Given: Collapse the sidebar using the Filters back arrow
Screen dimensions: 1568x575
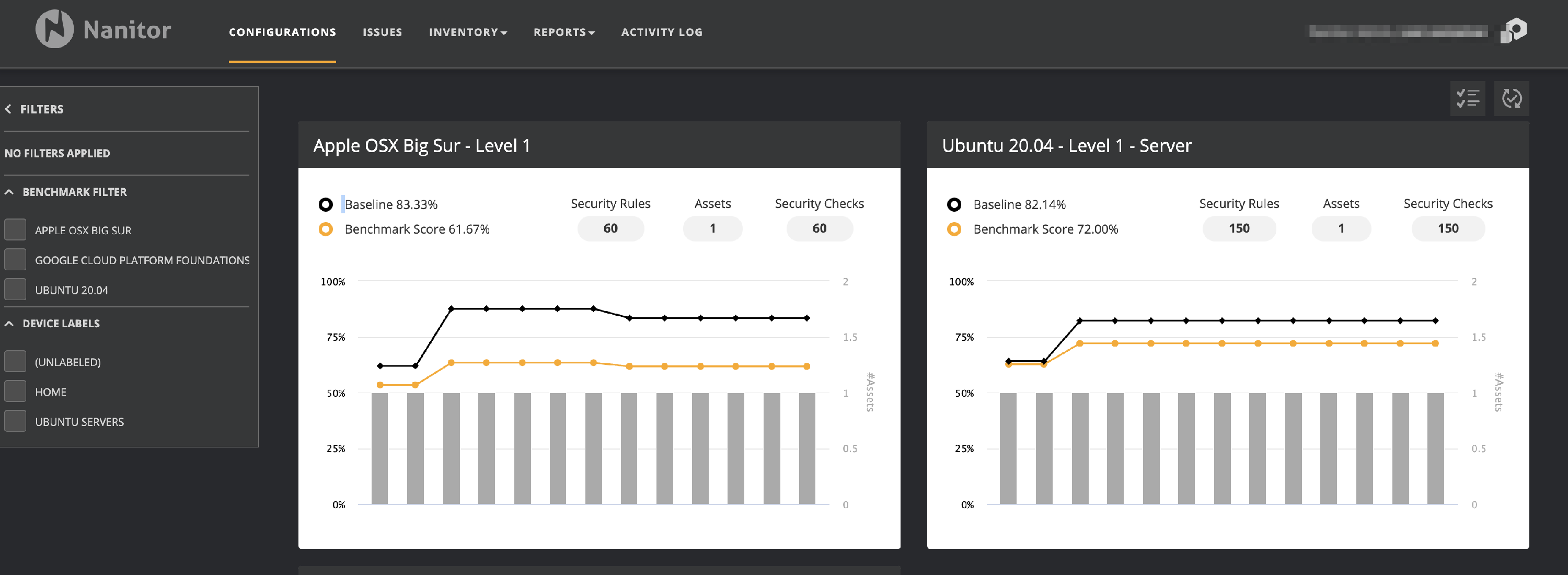Looking at the screenshot, I should click(8, 109).
